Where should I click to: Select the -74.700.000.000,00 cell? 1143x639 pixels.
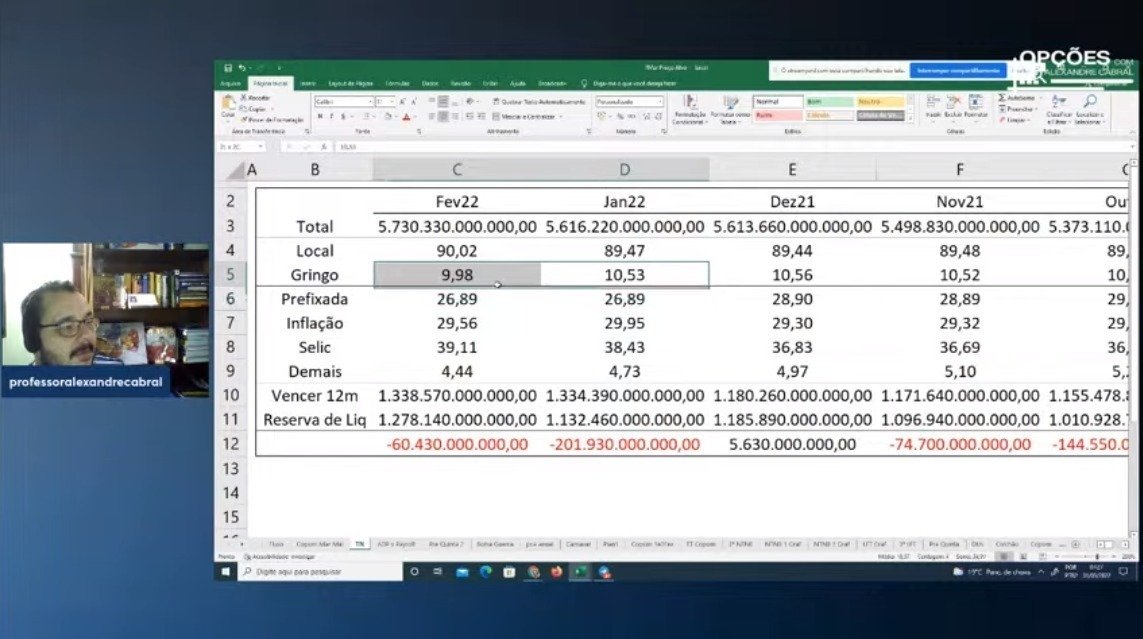coord(960,444)
